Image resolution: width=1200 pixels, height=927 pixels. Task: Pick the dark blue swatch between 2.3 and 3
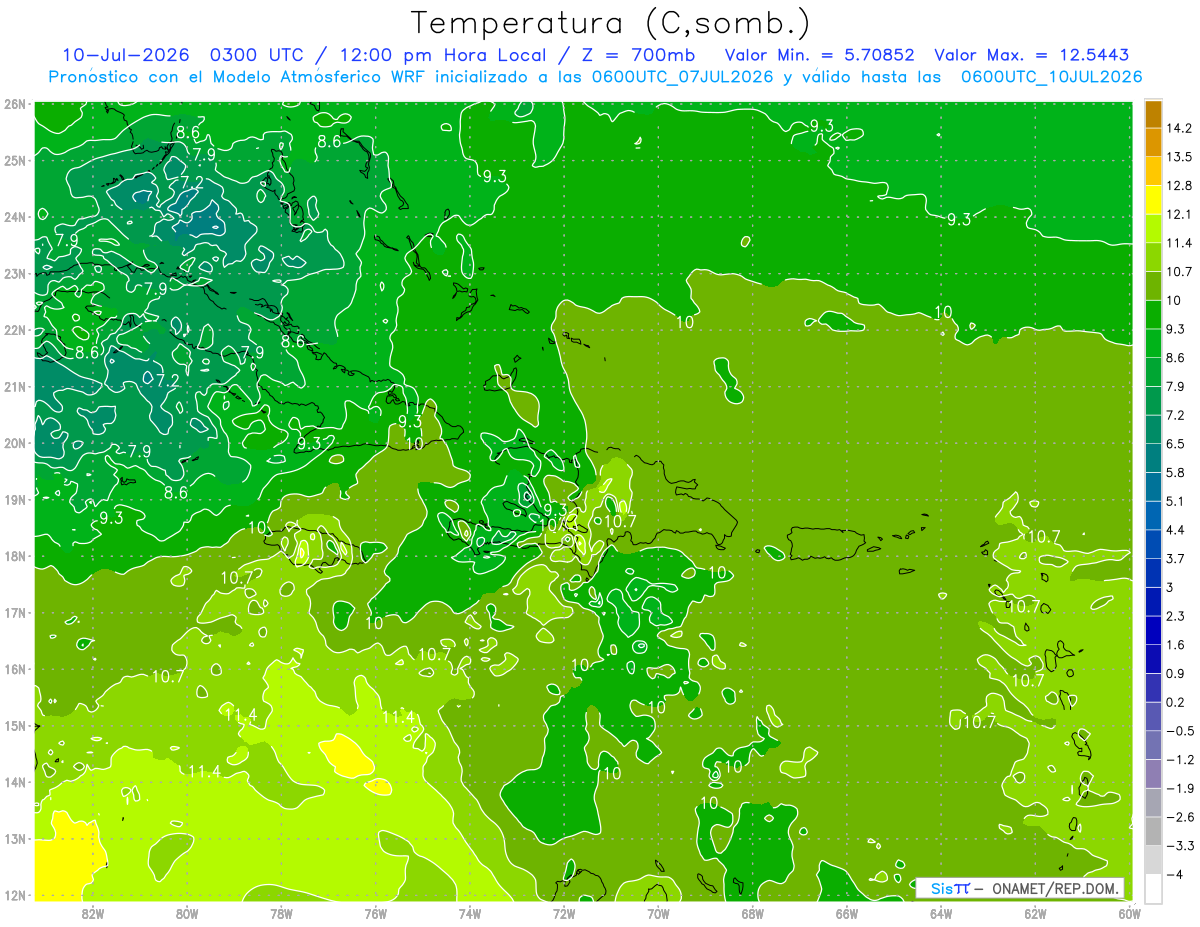point(1154,601)
